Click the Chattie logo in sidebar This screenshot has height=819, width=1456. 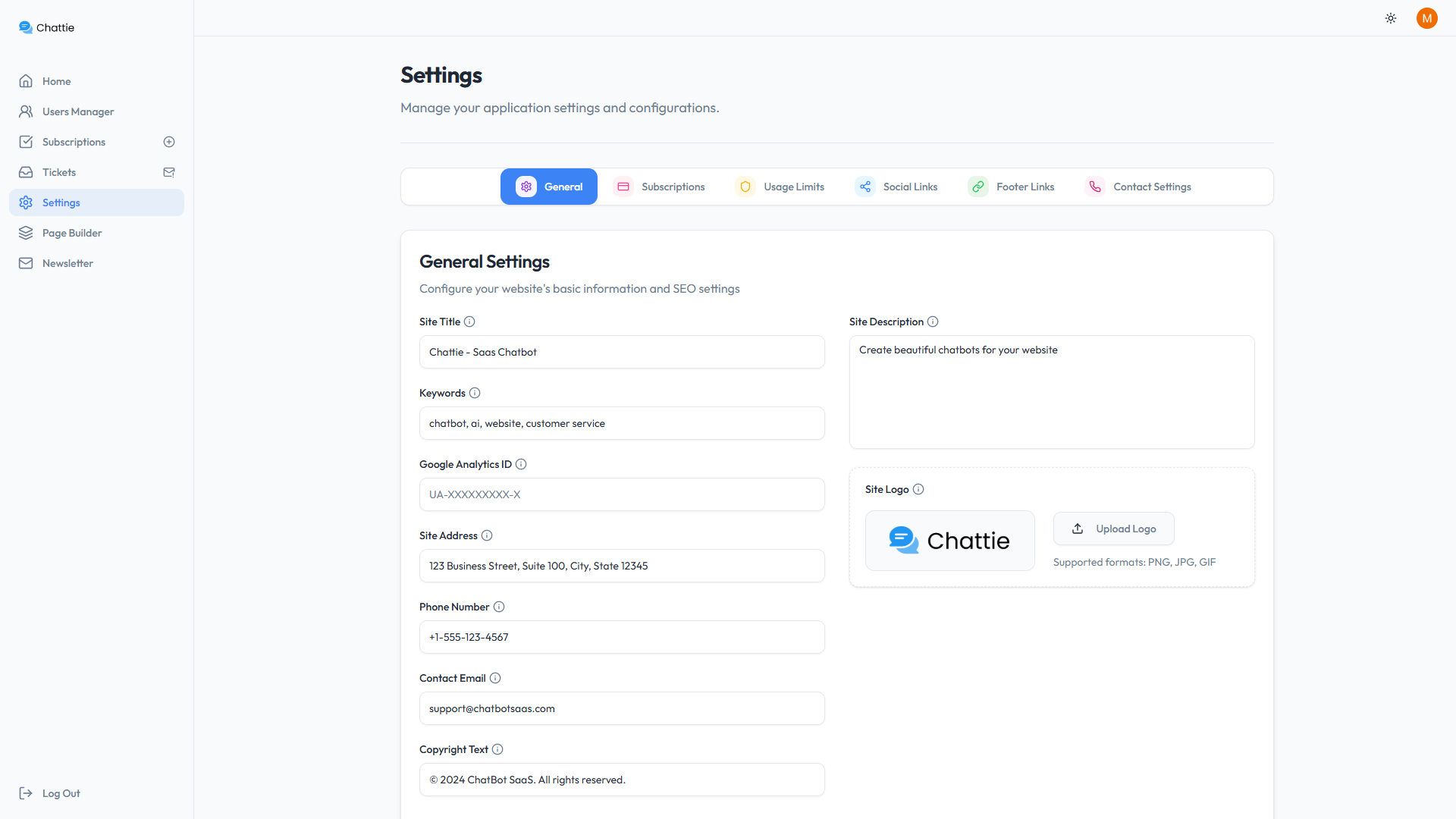tap(46, 27)
